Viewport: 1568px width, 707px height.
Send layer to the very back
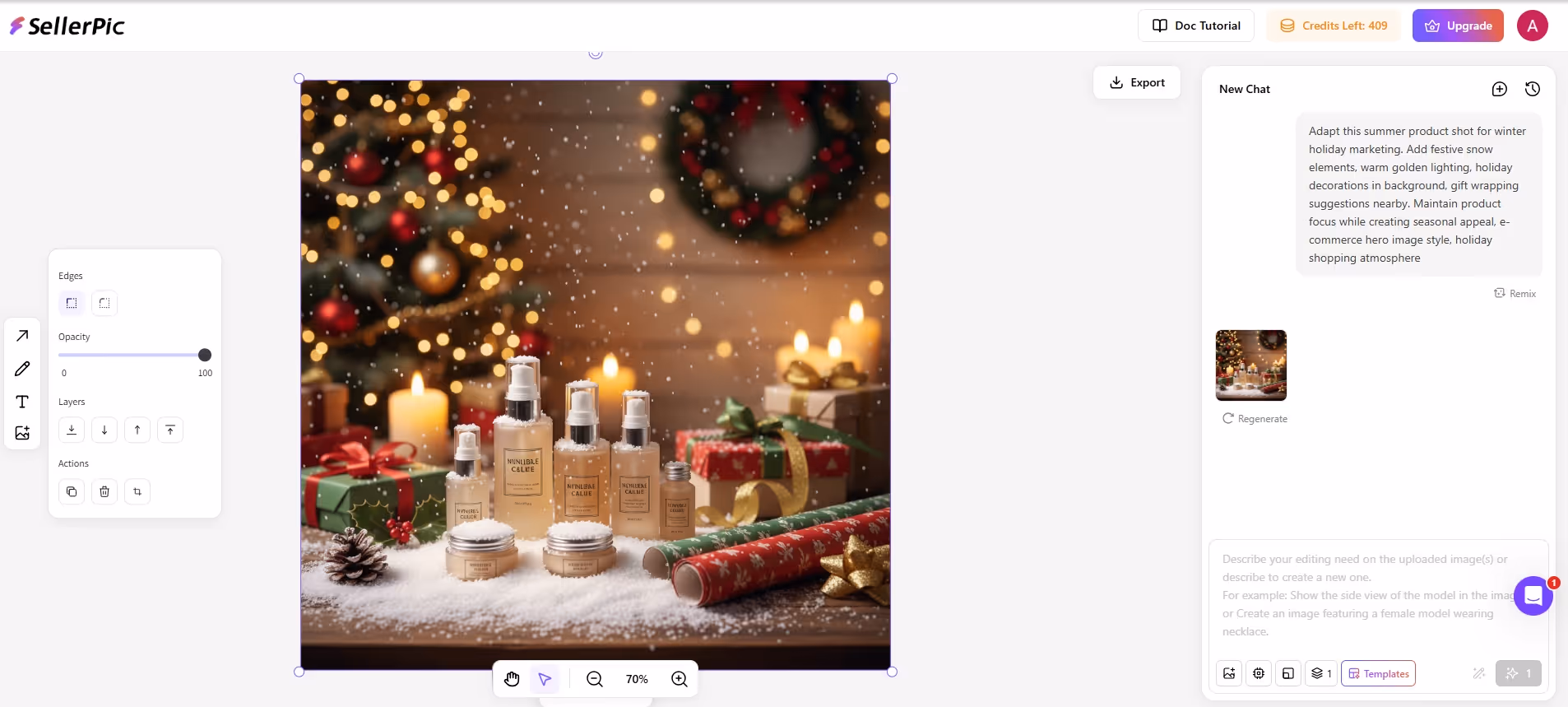point(72,430)
